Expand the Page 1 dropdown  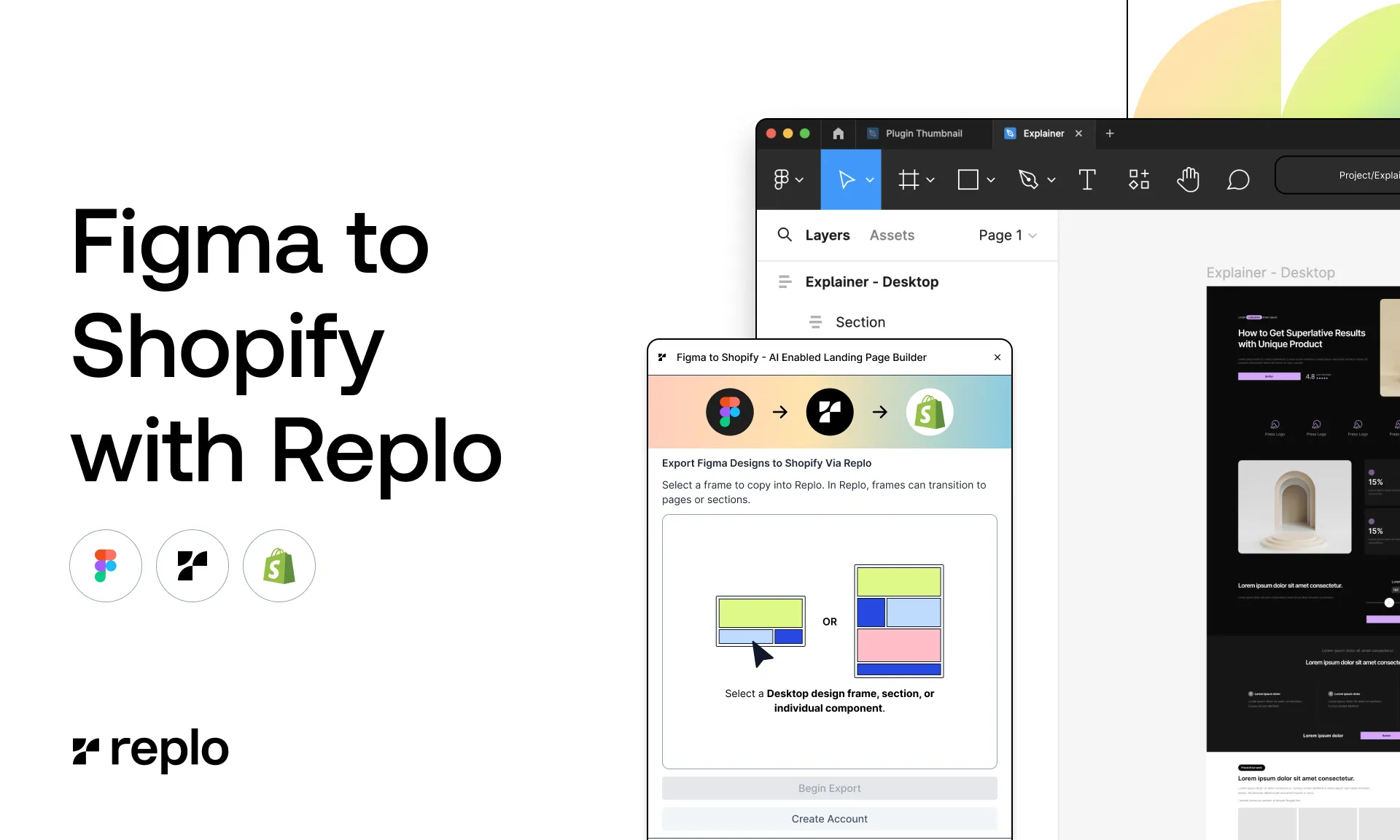pyautogui.click(x=1007, y=235)
